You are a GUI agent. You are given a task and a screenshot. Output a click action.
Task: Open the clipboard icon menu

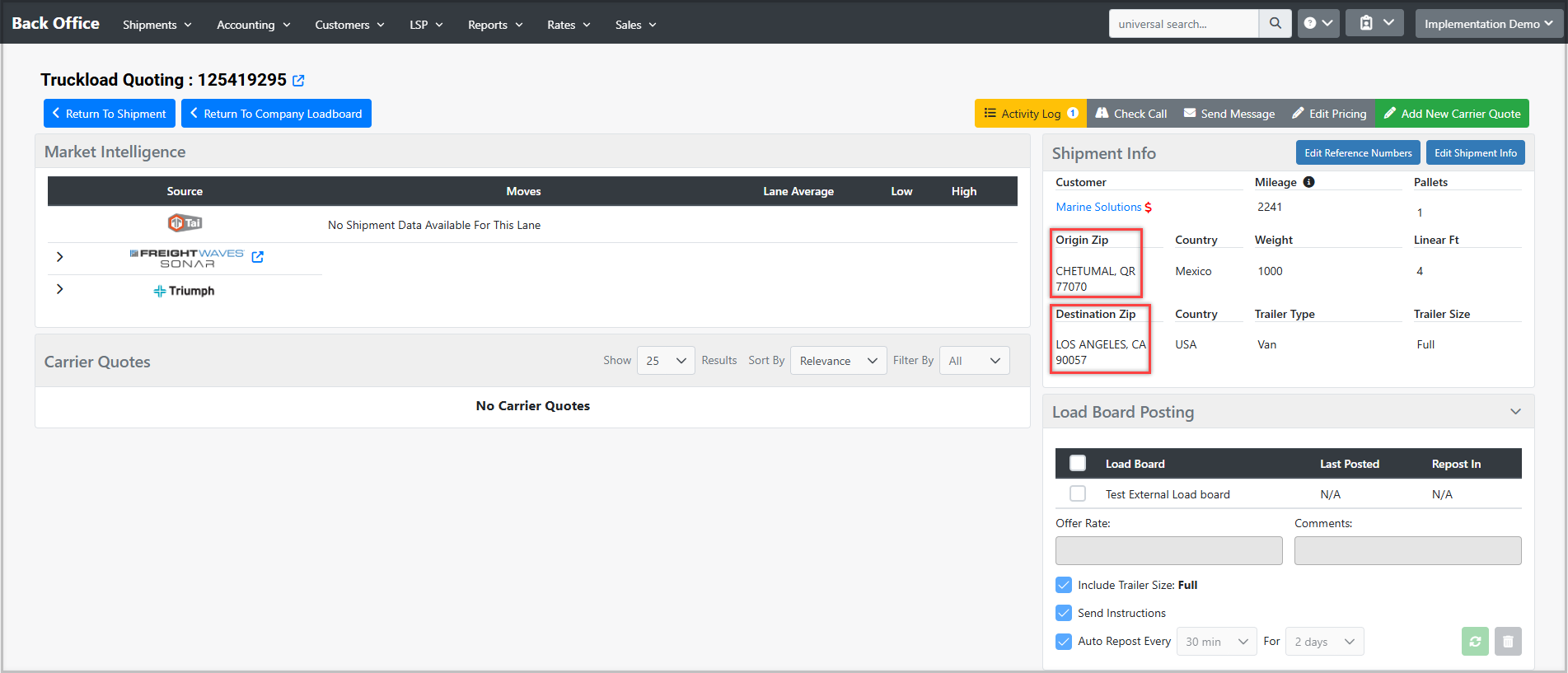(1374, 24)
